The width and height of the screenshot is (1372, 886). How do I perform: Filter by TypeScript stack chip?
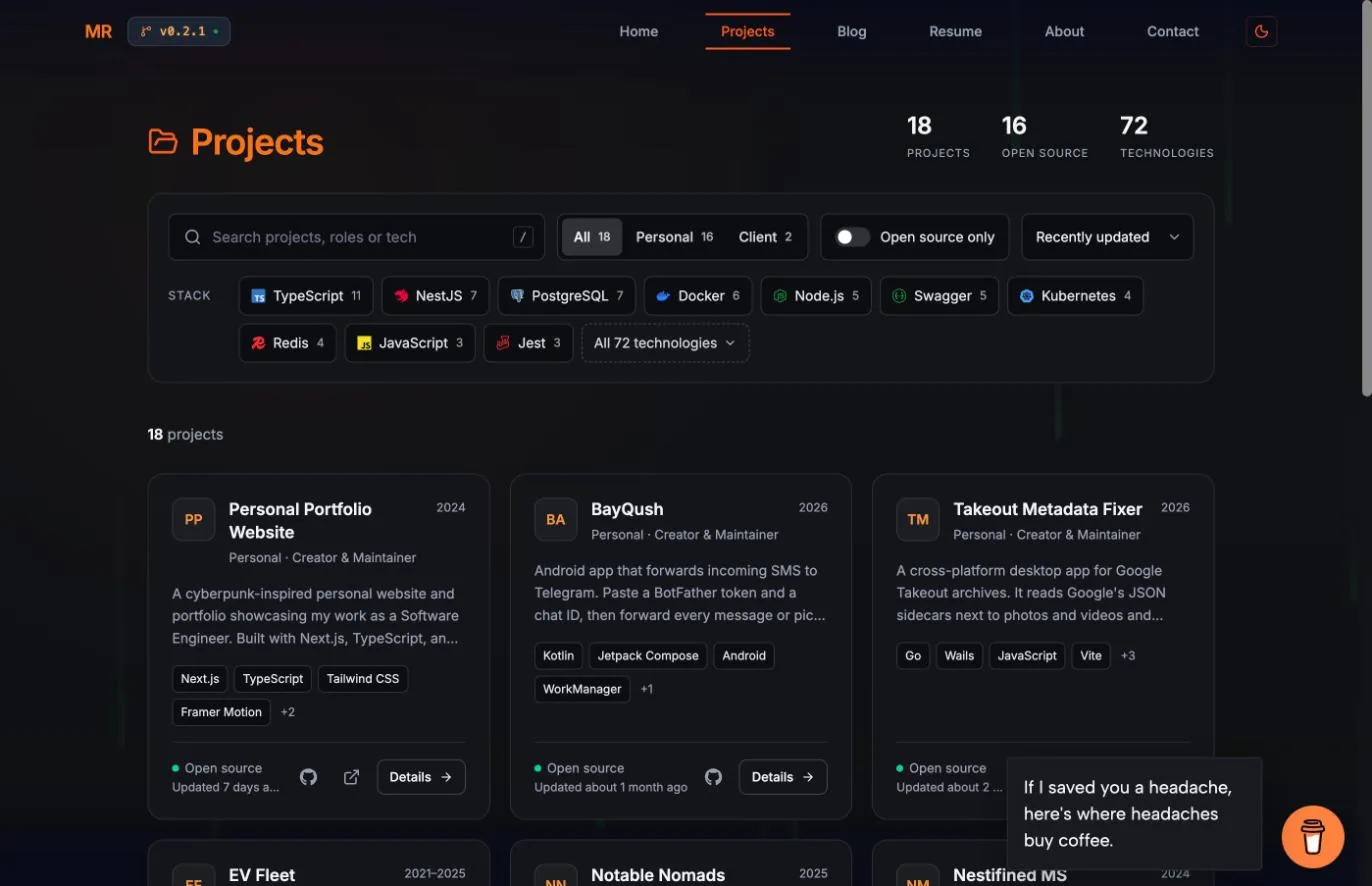306,296
